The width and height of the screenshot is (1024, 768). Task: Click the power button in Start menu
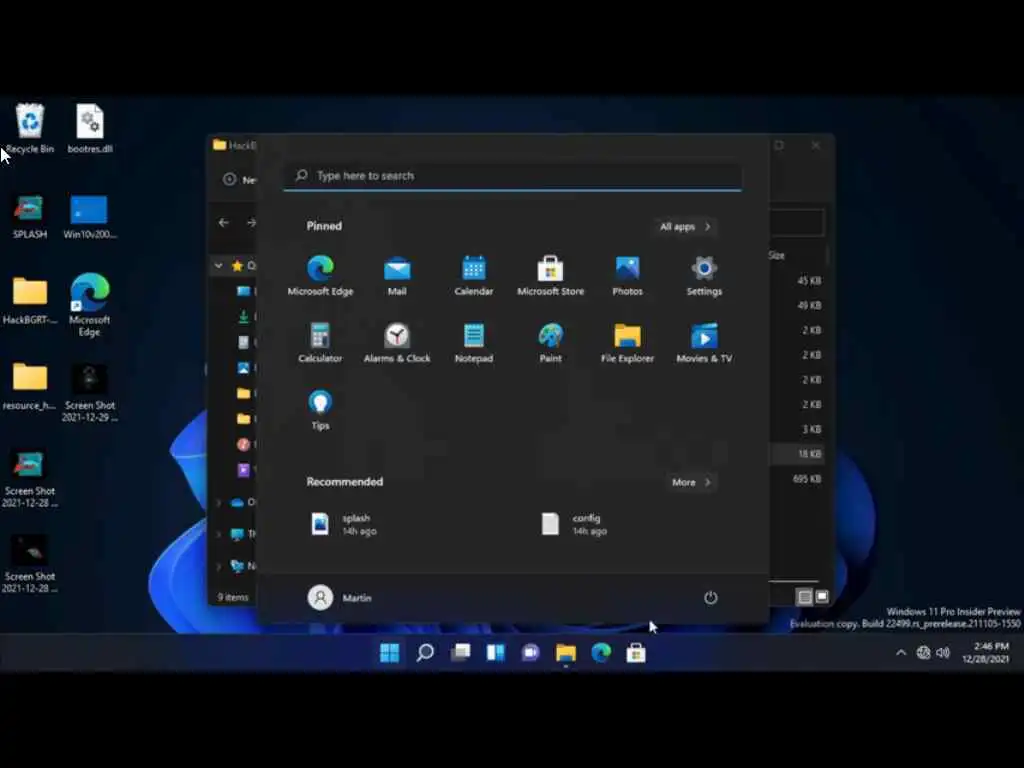(711, 598)
